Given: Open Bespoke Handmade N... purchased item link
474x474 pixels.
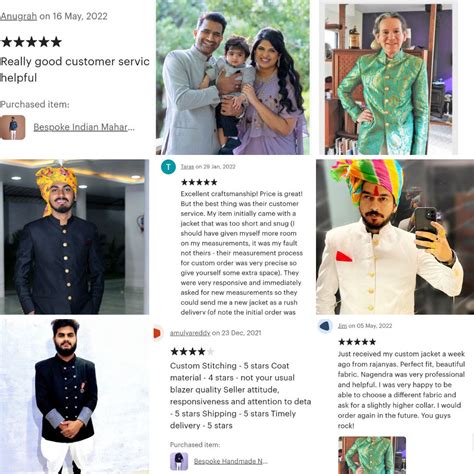Looking at the screenshot, I should (231, 461).
